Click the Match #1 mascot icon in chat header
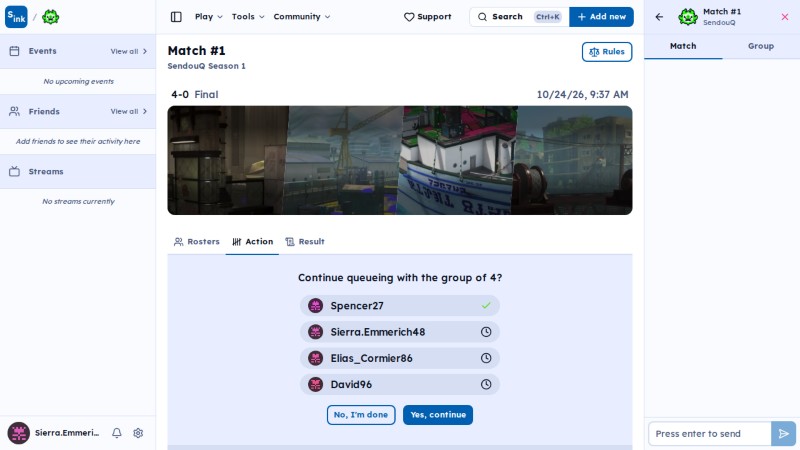800x450 pixels. [x=688, y=17]
